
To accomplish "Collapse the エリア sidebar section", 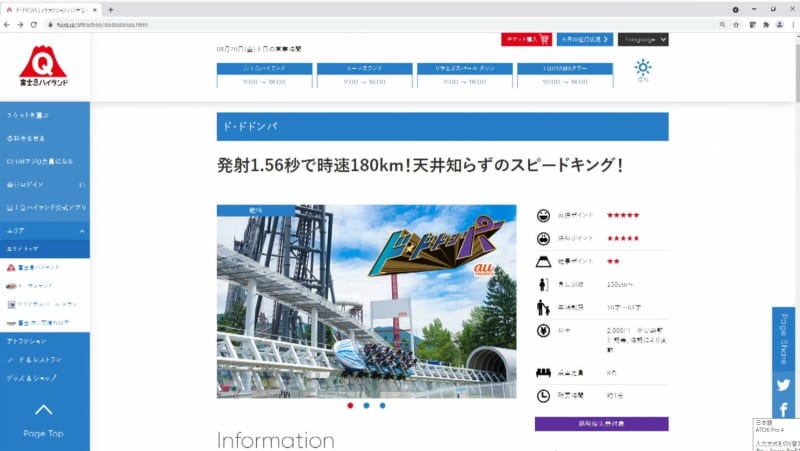I will point(44,230).
